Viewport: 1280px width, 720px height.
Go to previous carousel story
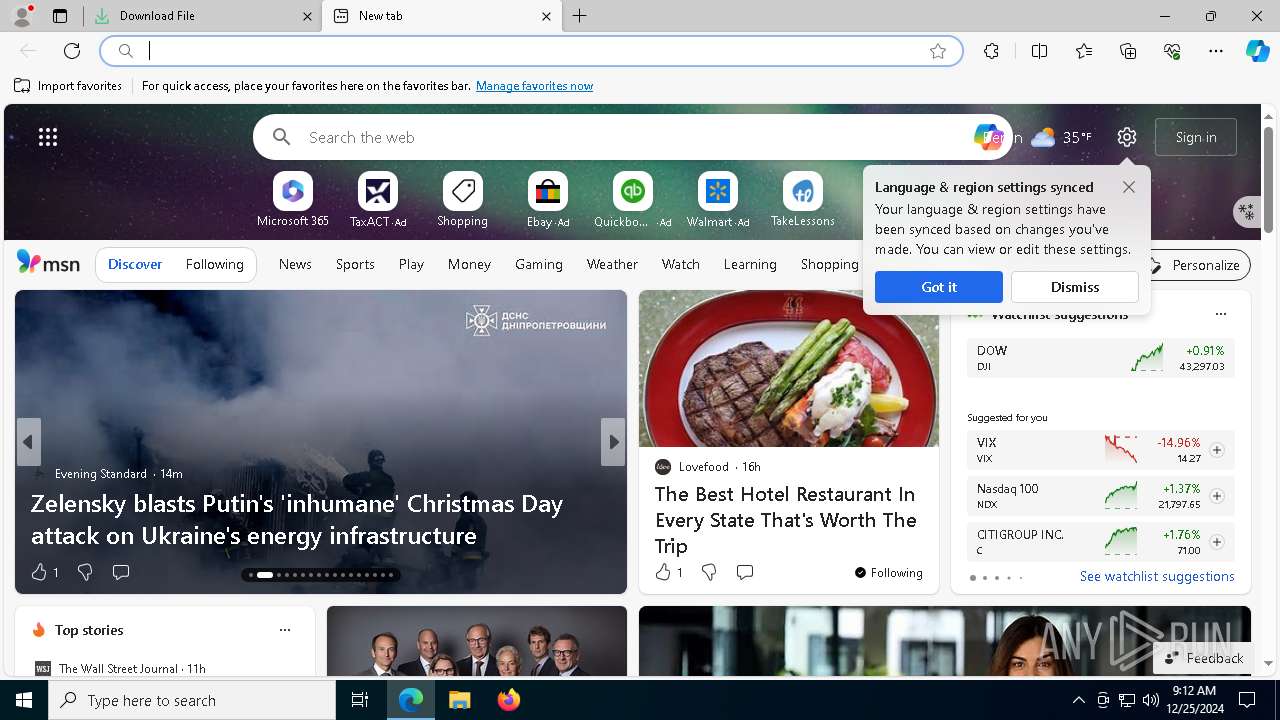28,442
